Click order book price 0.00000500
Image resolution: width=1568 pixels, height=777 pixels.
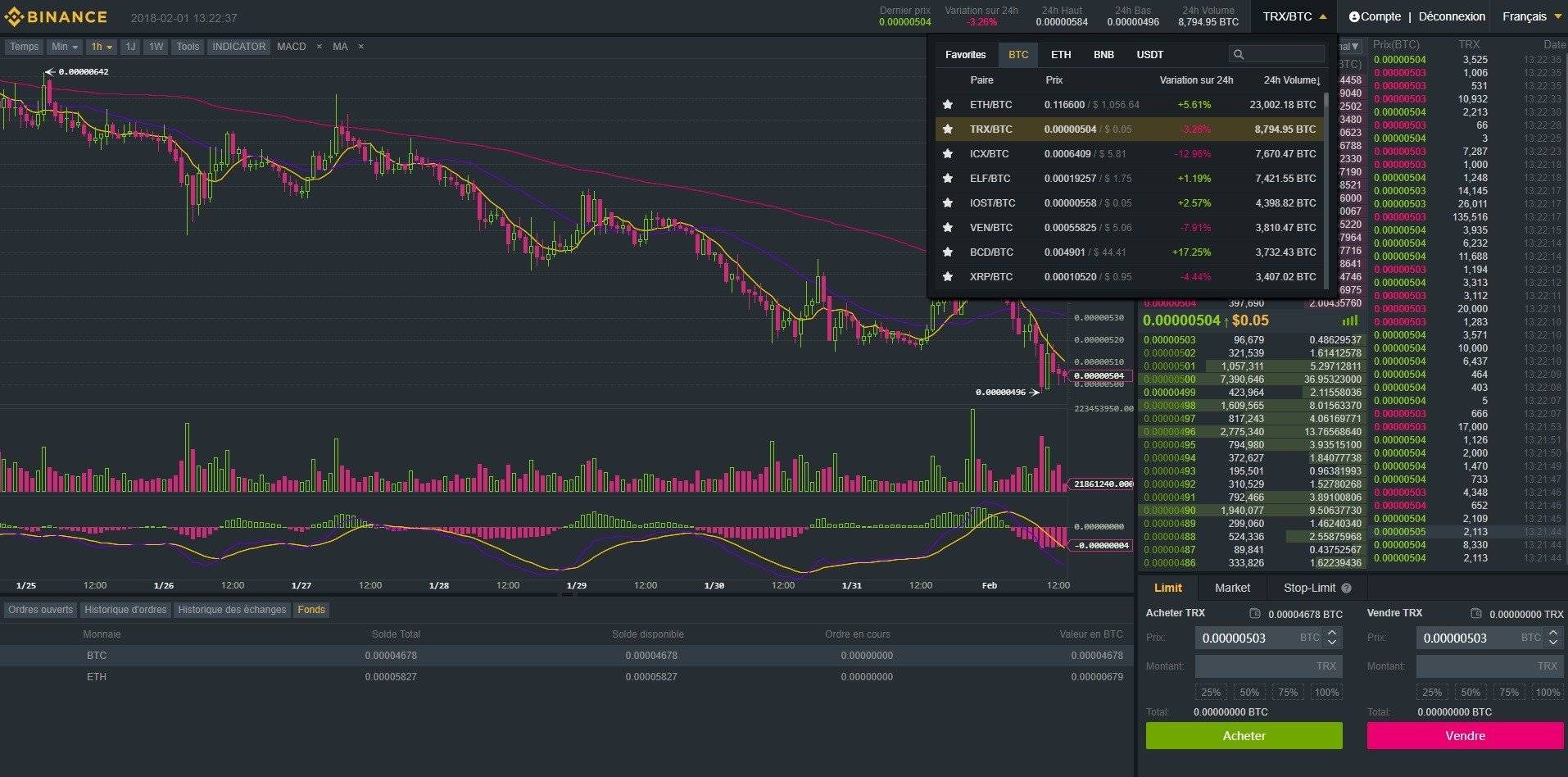pos(1169,379)
